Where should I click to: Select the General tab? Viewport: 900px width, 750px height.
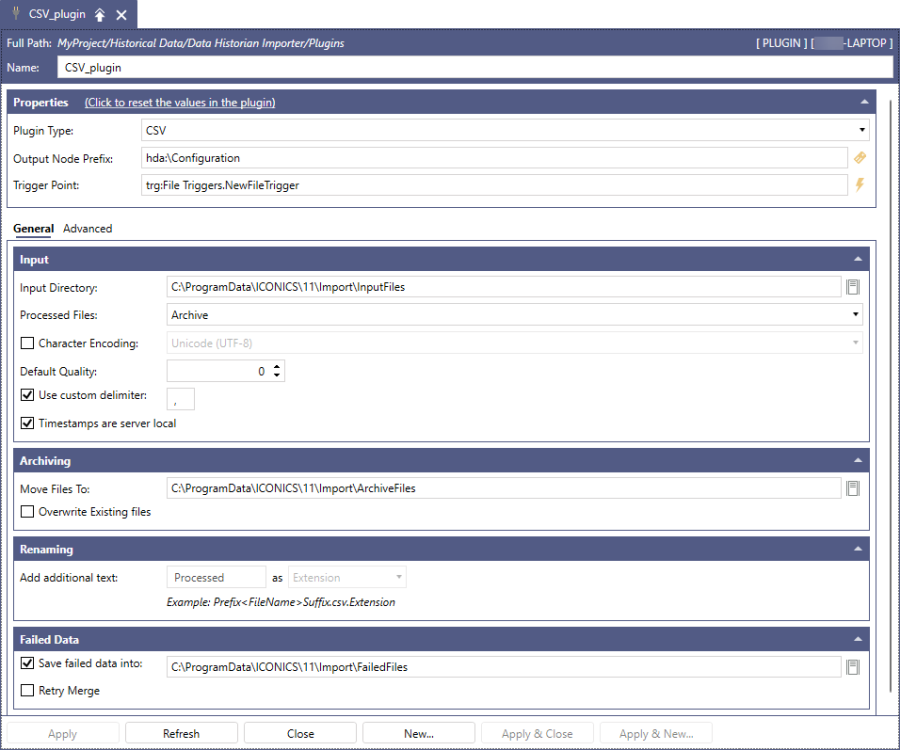point(33,229)
